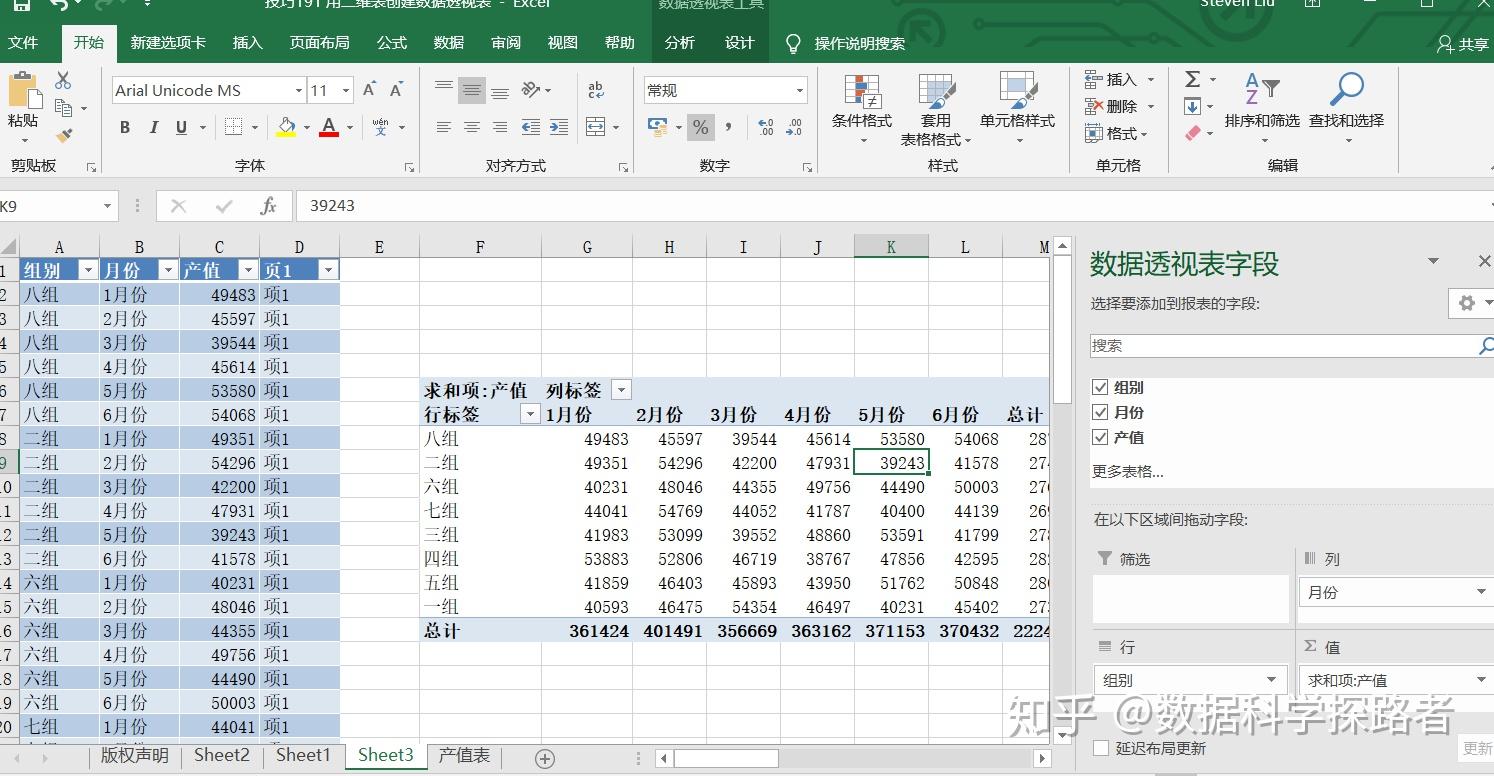Click the center horizontal alignment icon

[472, 127]
